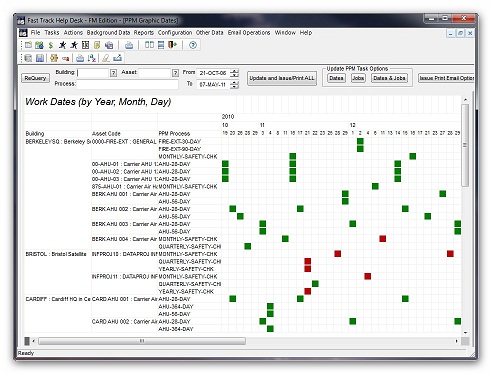This screenshot has height=374, width=492.
Task: Click the yellow notepad icon
Action: pyautogui.click(x=97, y=45)
